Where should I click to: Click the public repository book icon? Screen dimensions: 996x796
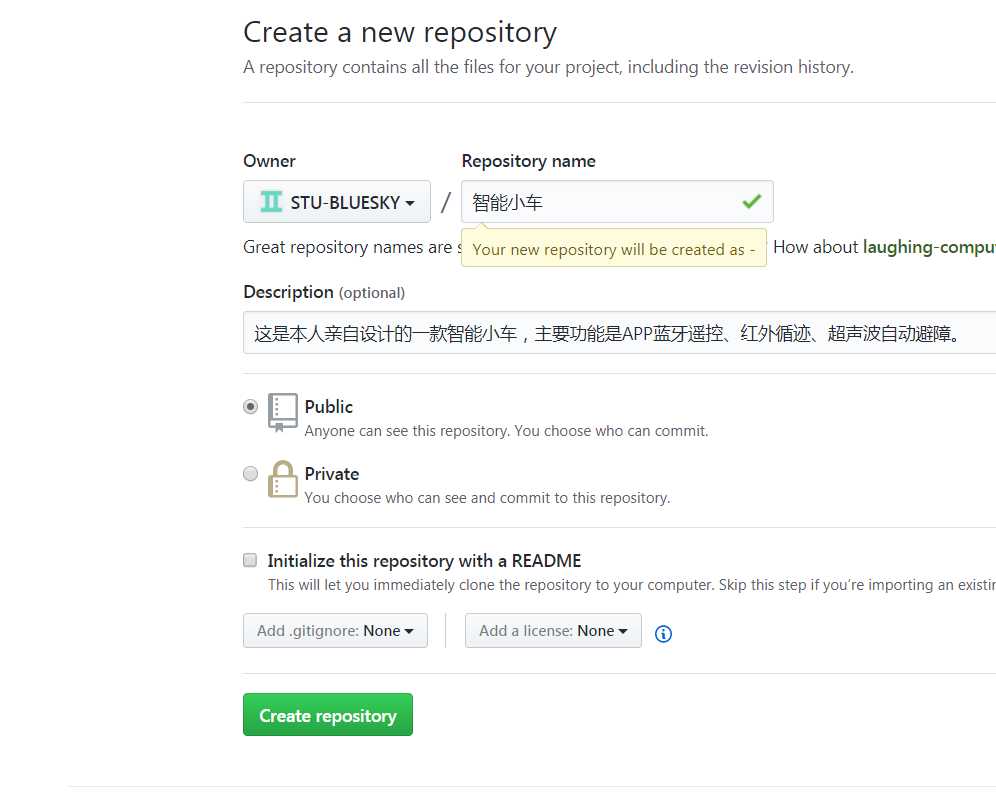(283, 412)
